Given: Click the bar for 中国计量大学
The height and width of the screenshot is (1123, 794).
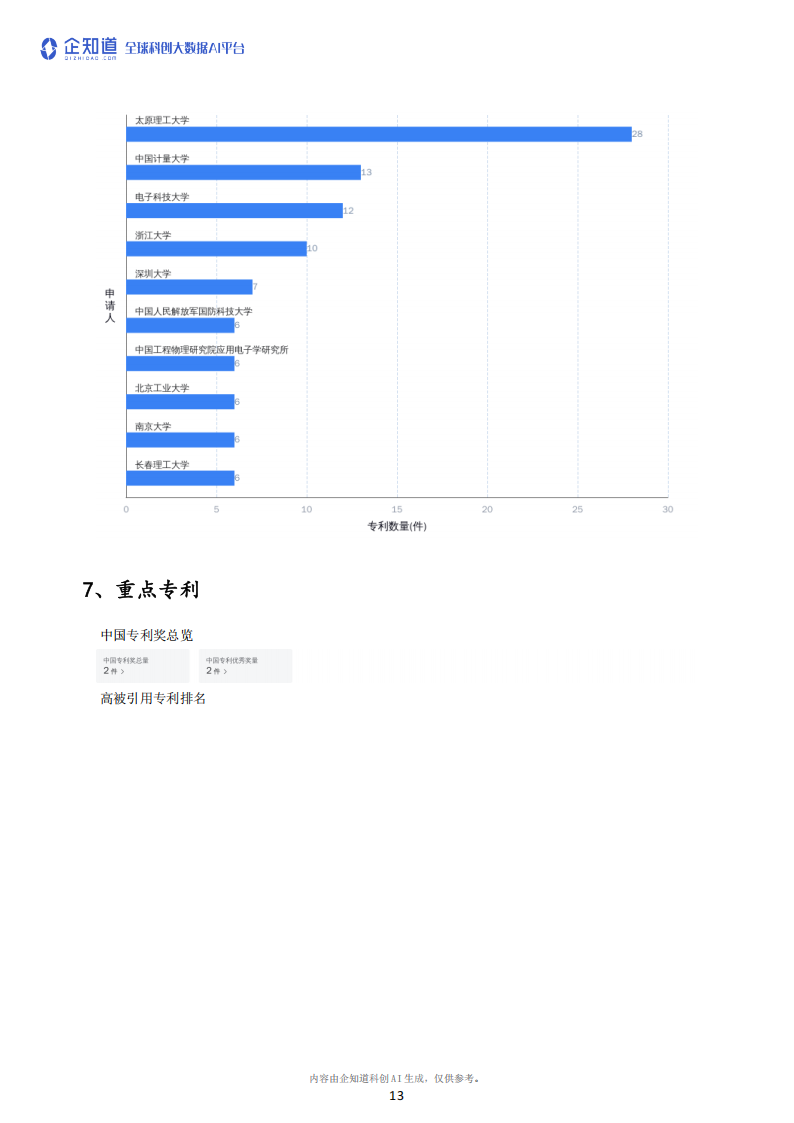Looking at the screenshot, I should pos(243,172).
